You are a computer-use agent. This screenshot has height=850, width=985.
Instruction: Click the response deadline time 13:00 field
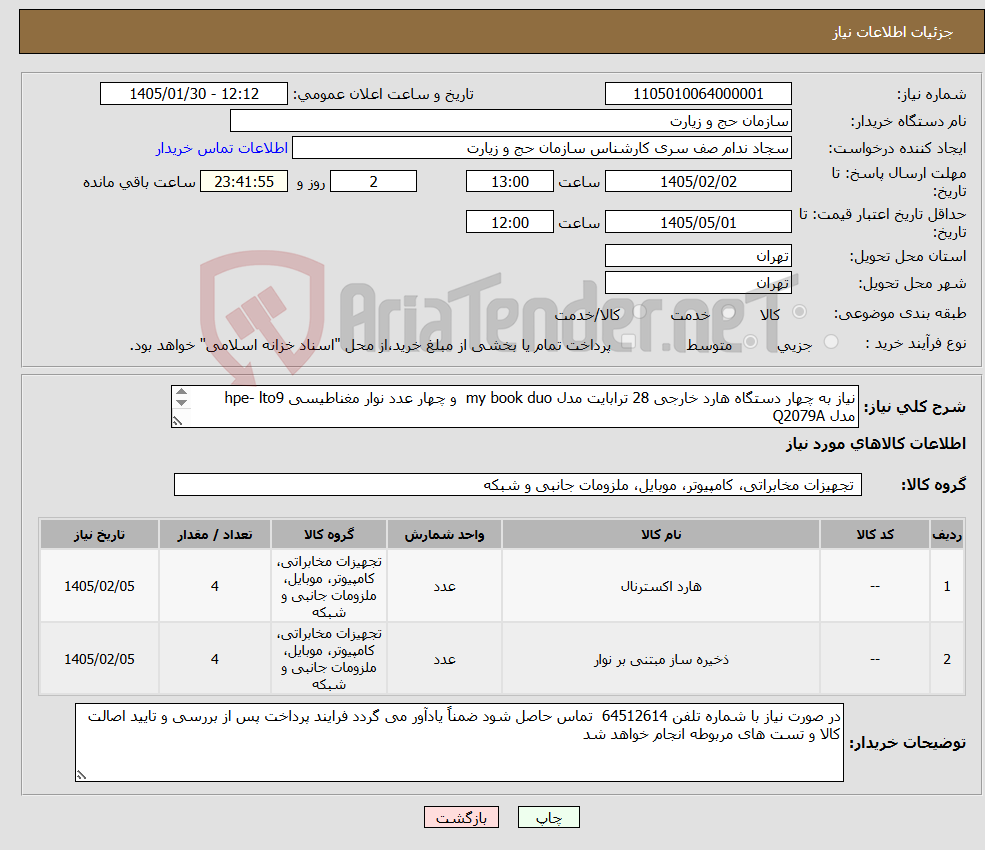[x=509, y=182]
